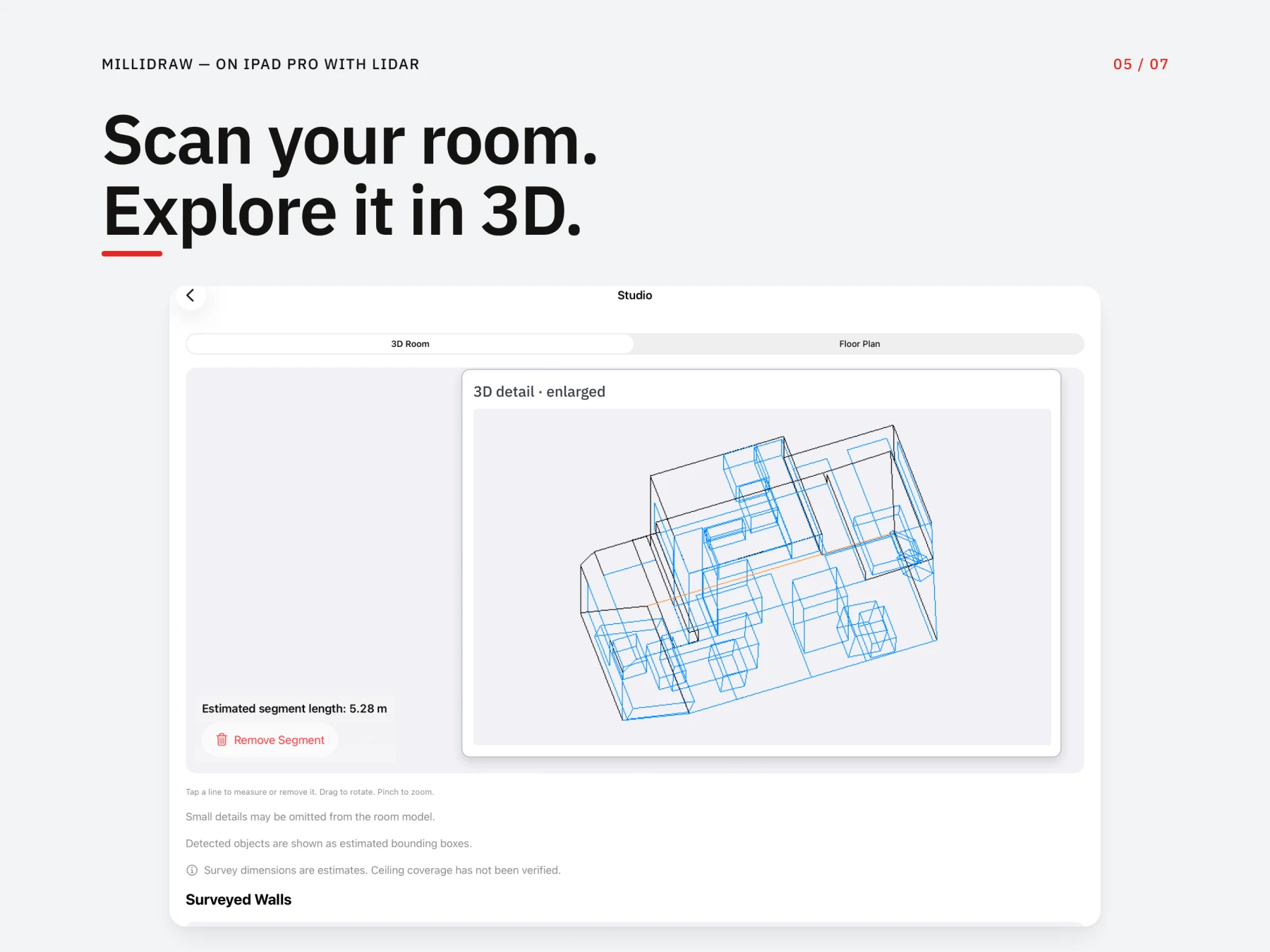Click the trash icon beside Remove Segment
Screen dimensions: 1270x952
coord(222,740)
